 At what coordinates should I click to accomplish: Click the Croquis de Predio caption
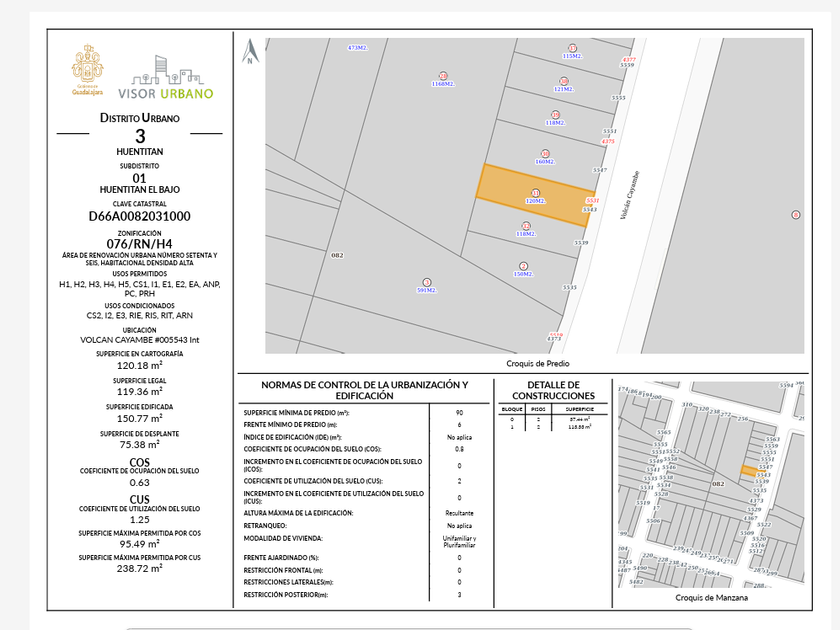click(538, 363)
